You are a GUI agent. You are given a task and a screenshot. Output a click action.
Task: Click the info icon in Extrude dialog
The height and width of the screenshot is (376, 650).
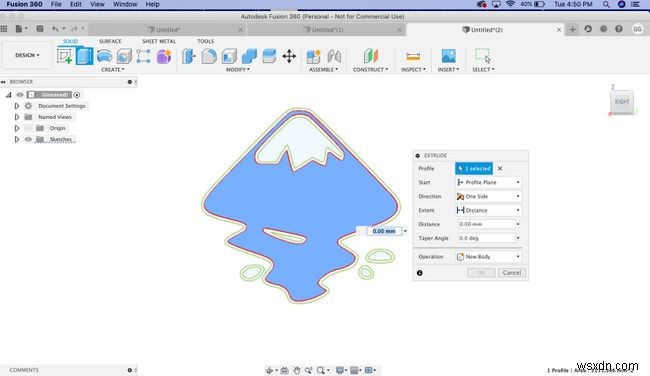click(420, 273)
